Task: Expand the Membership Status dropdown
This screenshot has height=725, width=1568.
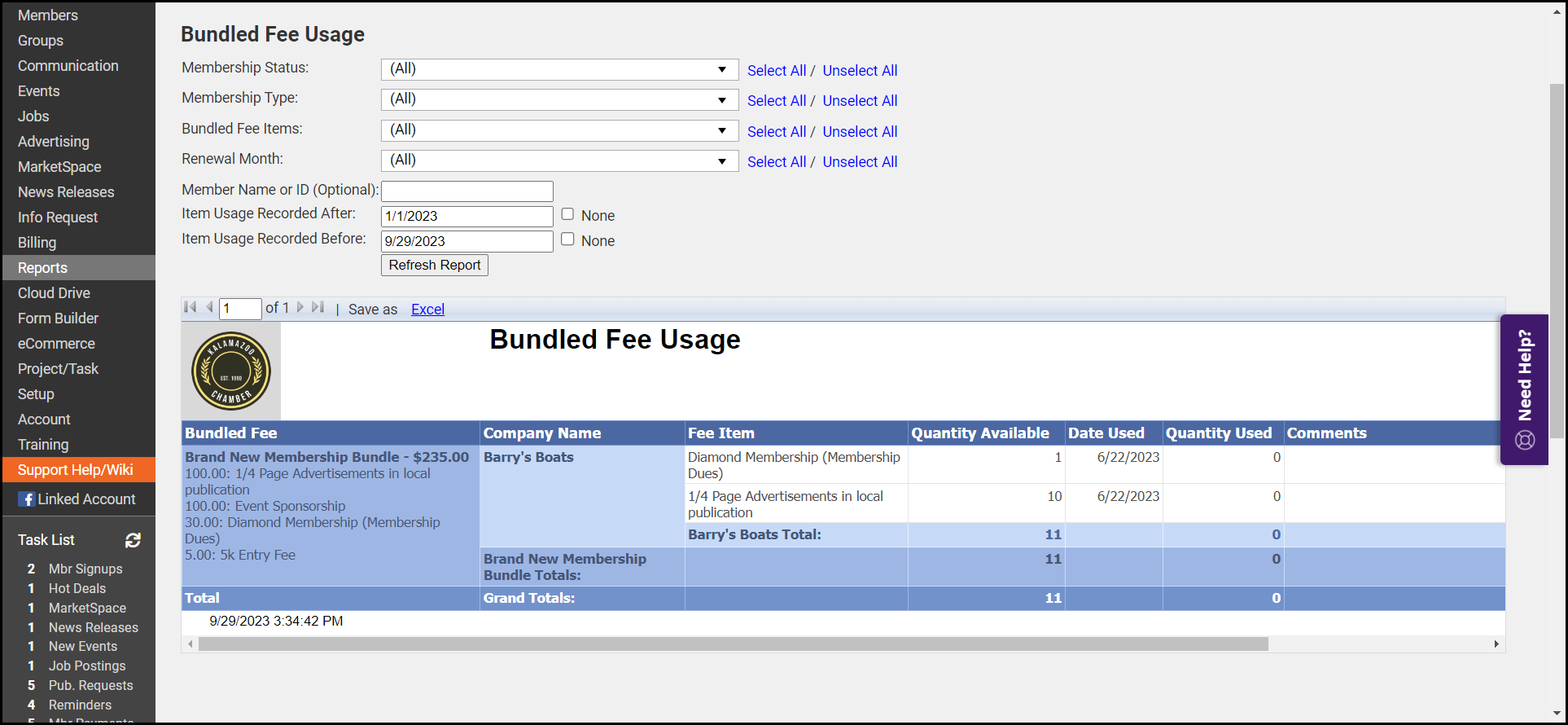Action: click(721, 69)
